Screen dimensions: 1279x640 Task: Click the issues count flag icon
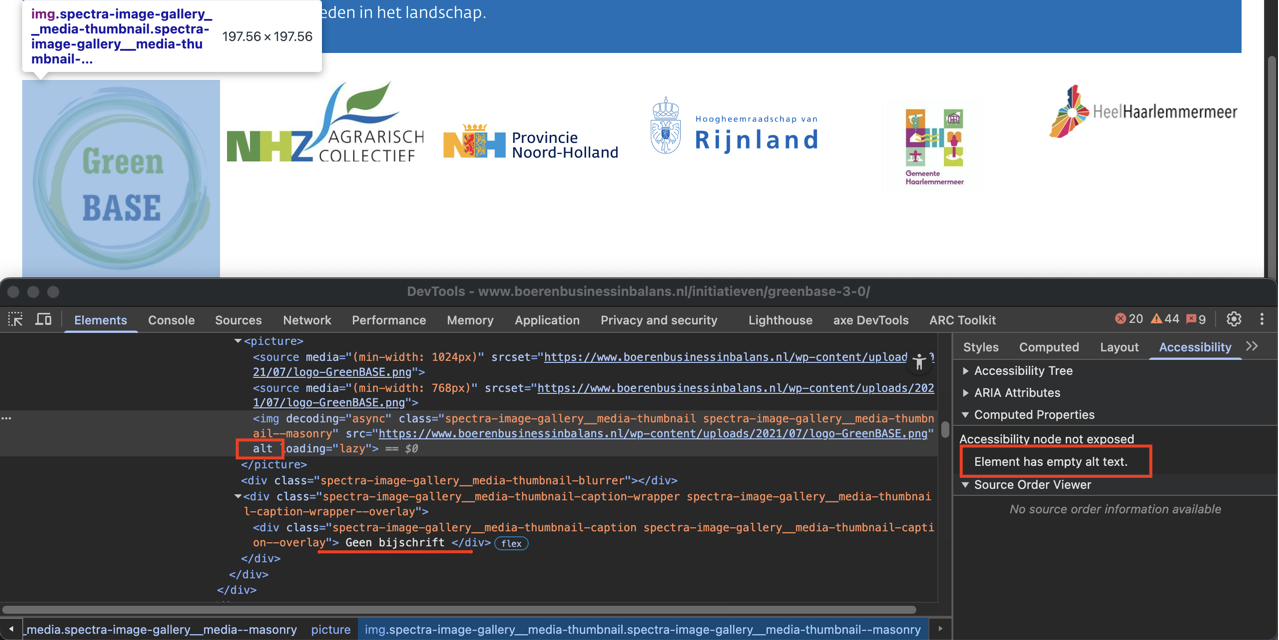coord(1191,319)
